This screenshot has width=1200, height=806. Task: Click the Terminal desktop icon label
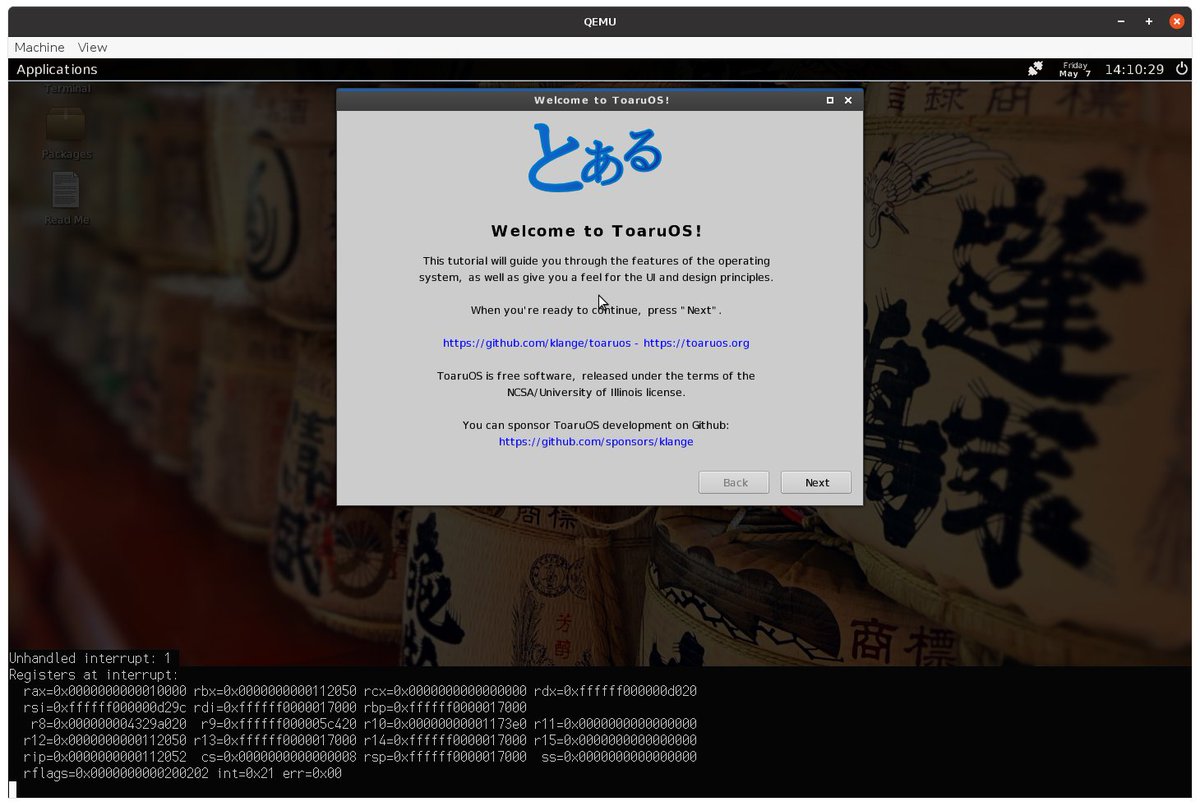pyautogui.click(x=66, y=88)
